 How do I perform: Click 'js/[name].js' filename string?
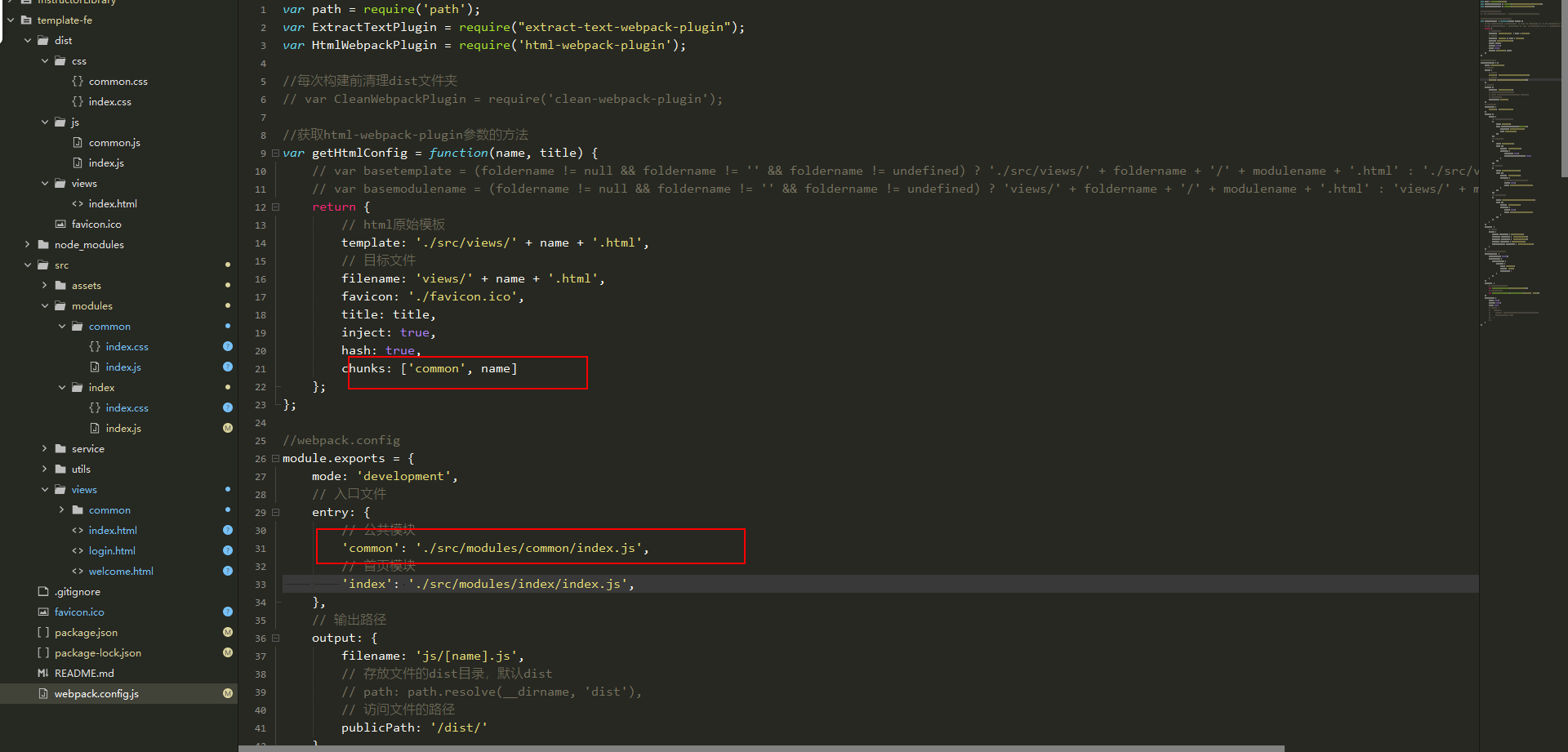[466, 656]
